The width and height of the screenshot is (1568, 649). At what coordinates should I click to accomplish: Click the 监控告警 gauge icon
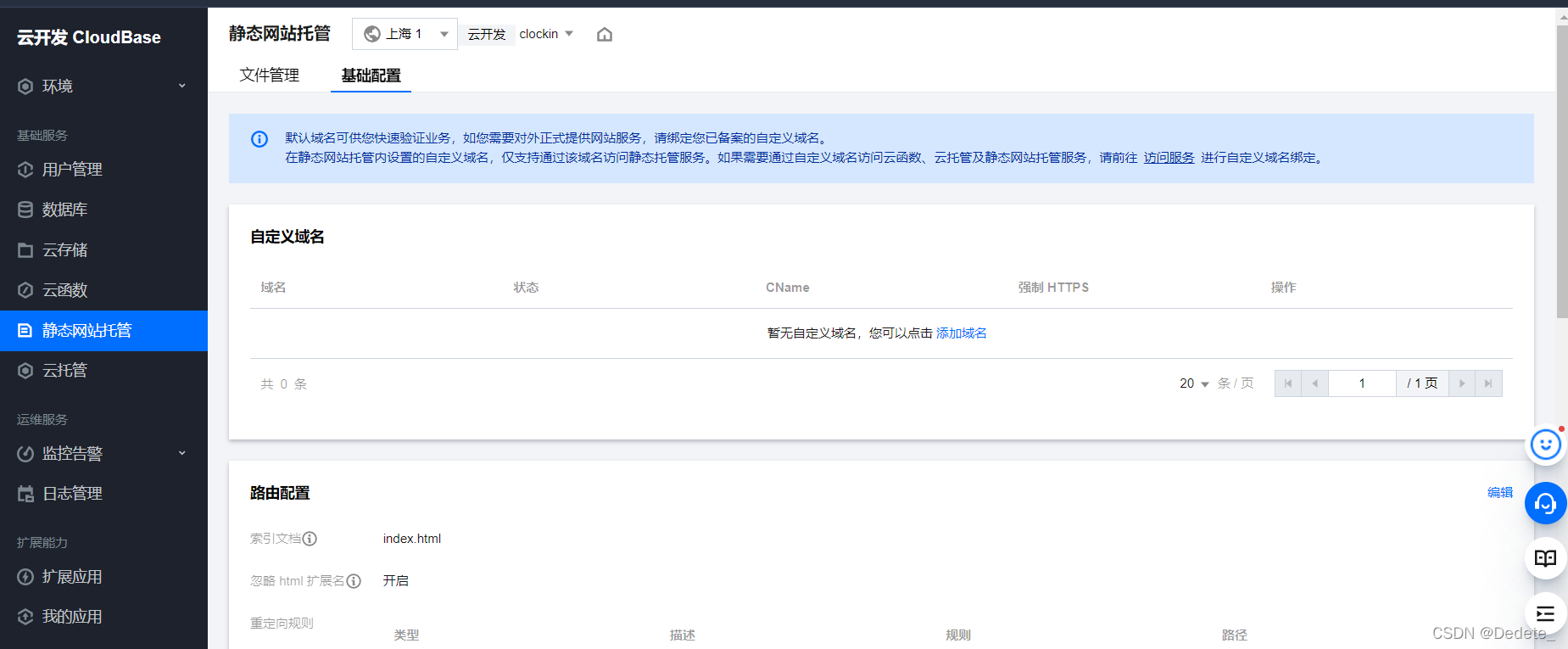coord(25,454)
